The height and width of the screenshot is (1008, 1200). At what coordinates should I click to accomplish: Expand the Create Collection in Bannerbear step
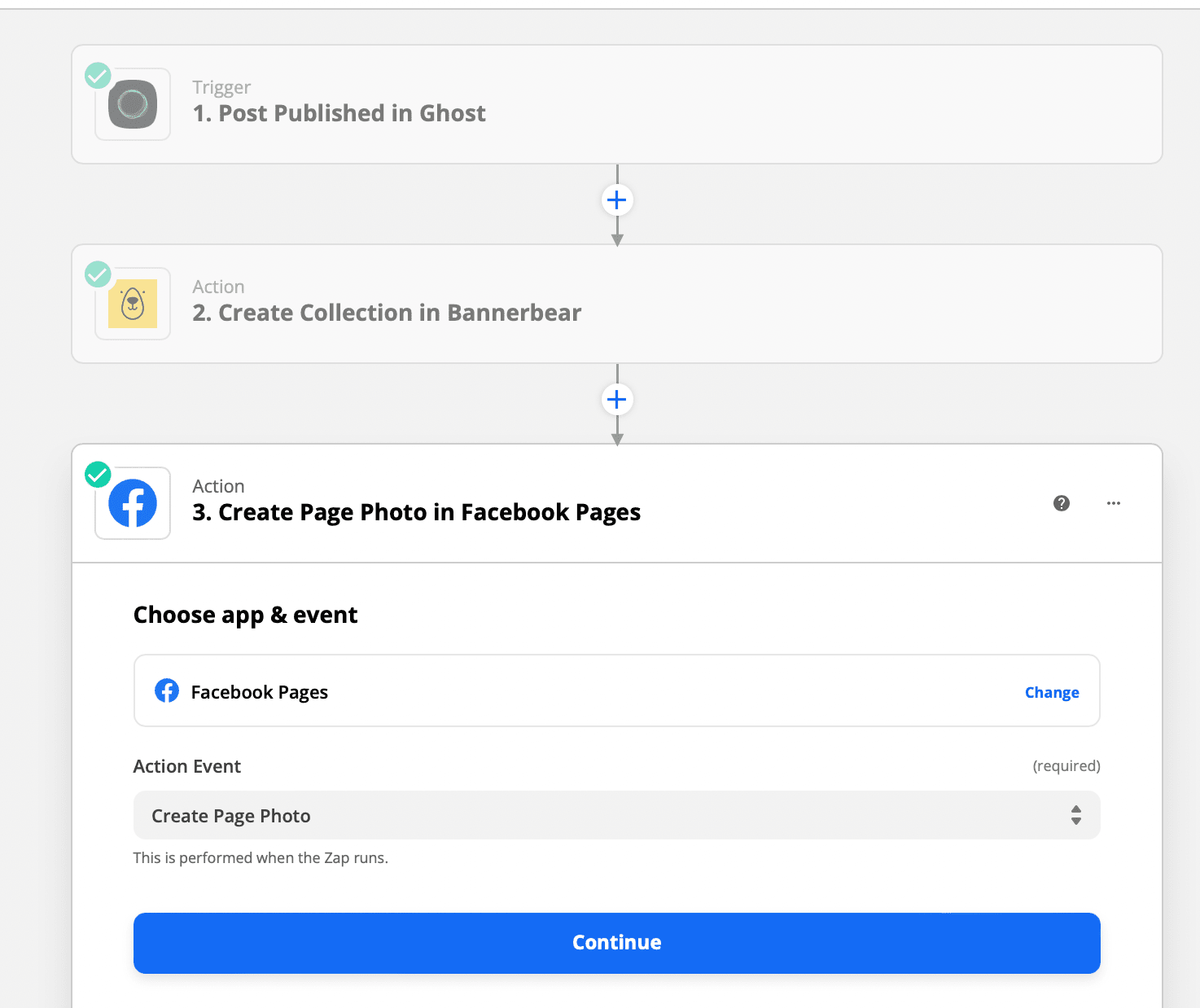(617, 304)
